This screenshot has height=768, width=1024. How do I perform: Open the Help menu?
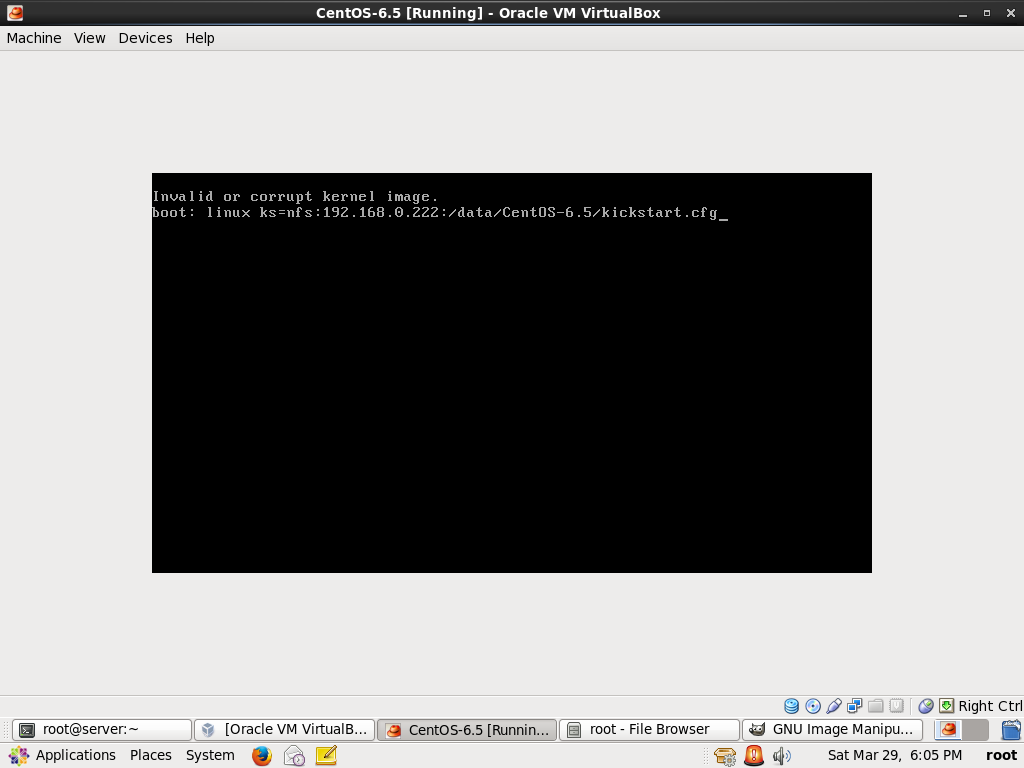pos(200,38)
